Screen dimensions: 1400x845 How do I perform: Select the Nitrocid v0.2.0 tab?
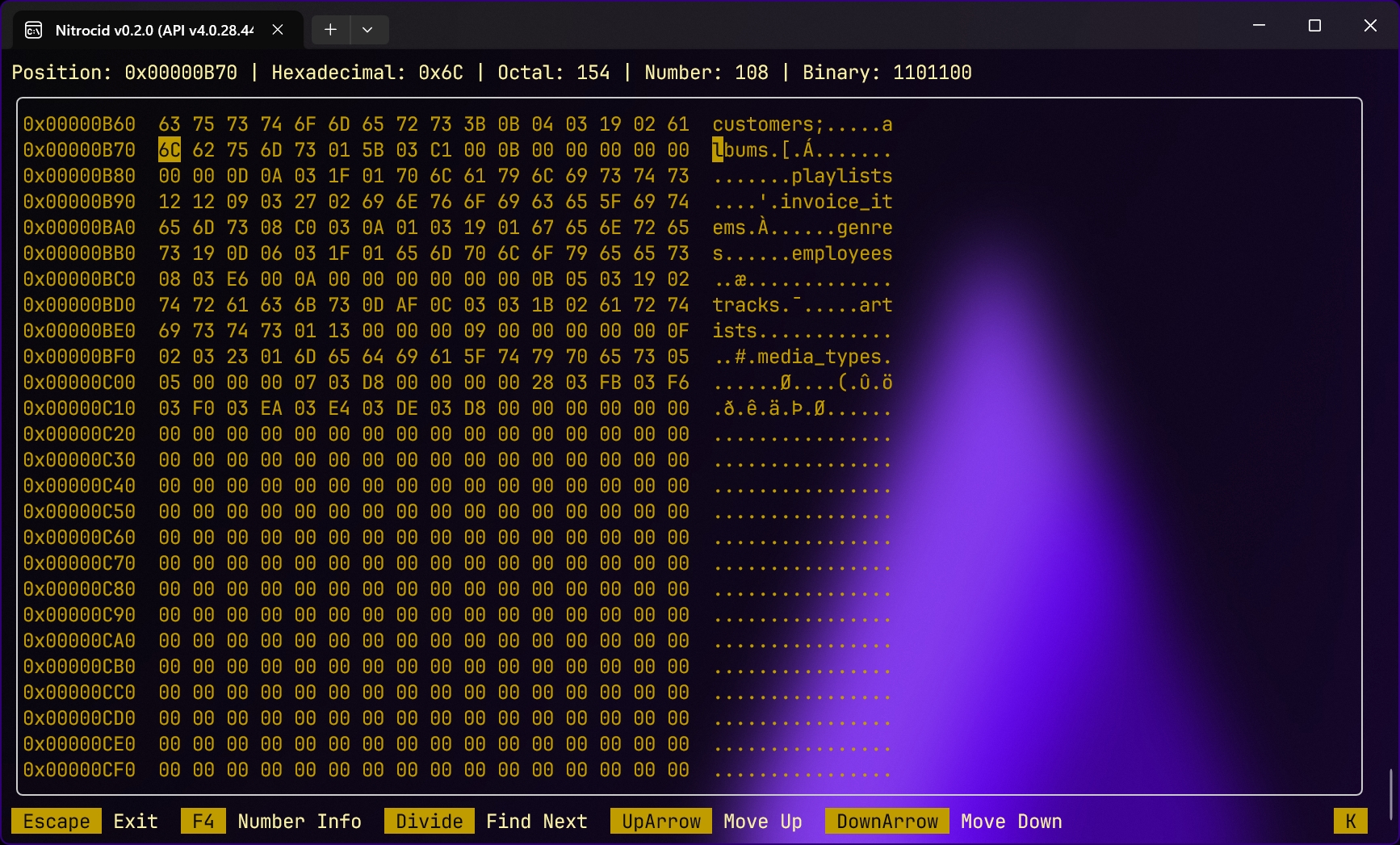tap(153, 31)
